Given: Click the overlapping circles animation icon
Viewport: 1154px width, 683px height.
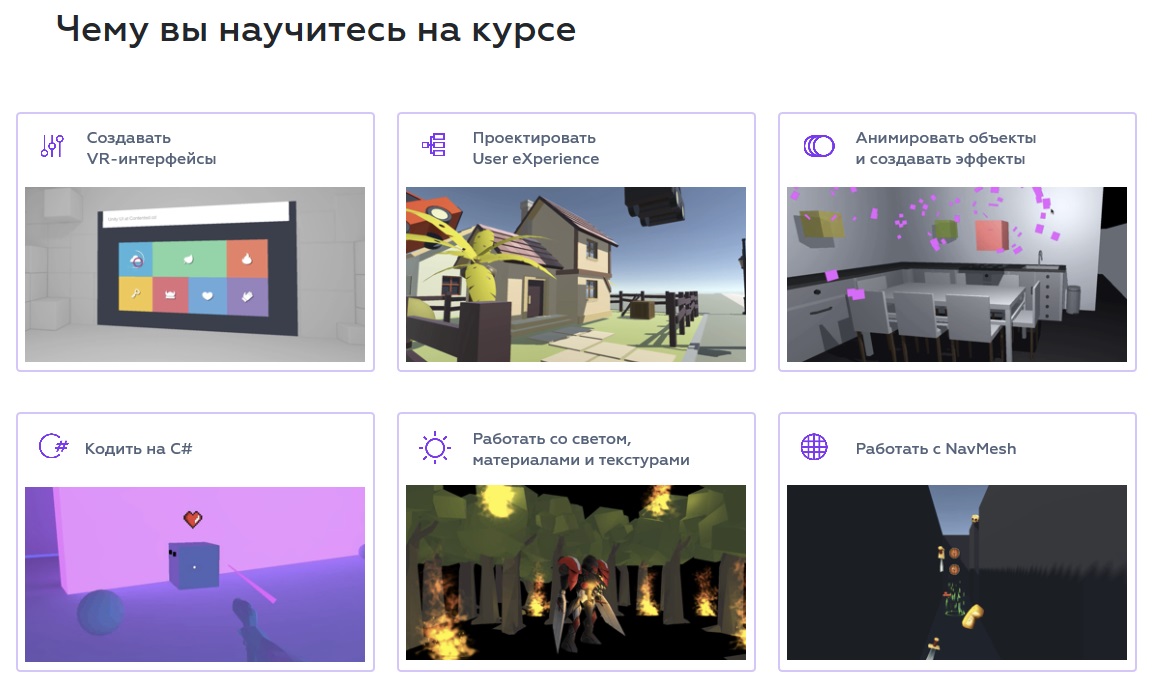Looking at the screenshot, I should click(818, 146).
